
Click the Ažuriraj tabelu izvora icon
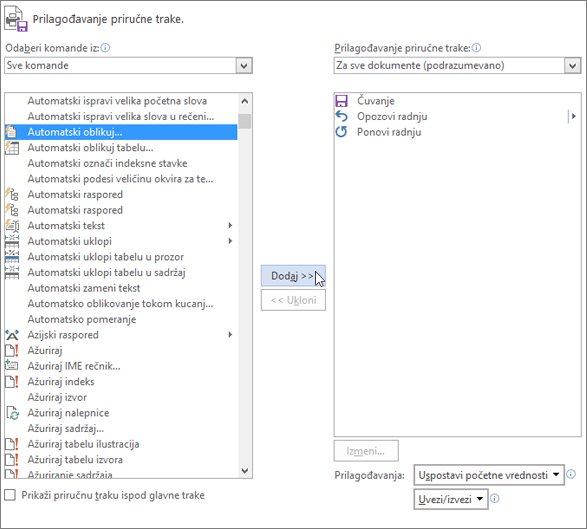[x=12, y=460]
